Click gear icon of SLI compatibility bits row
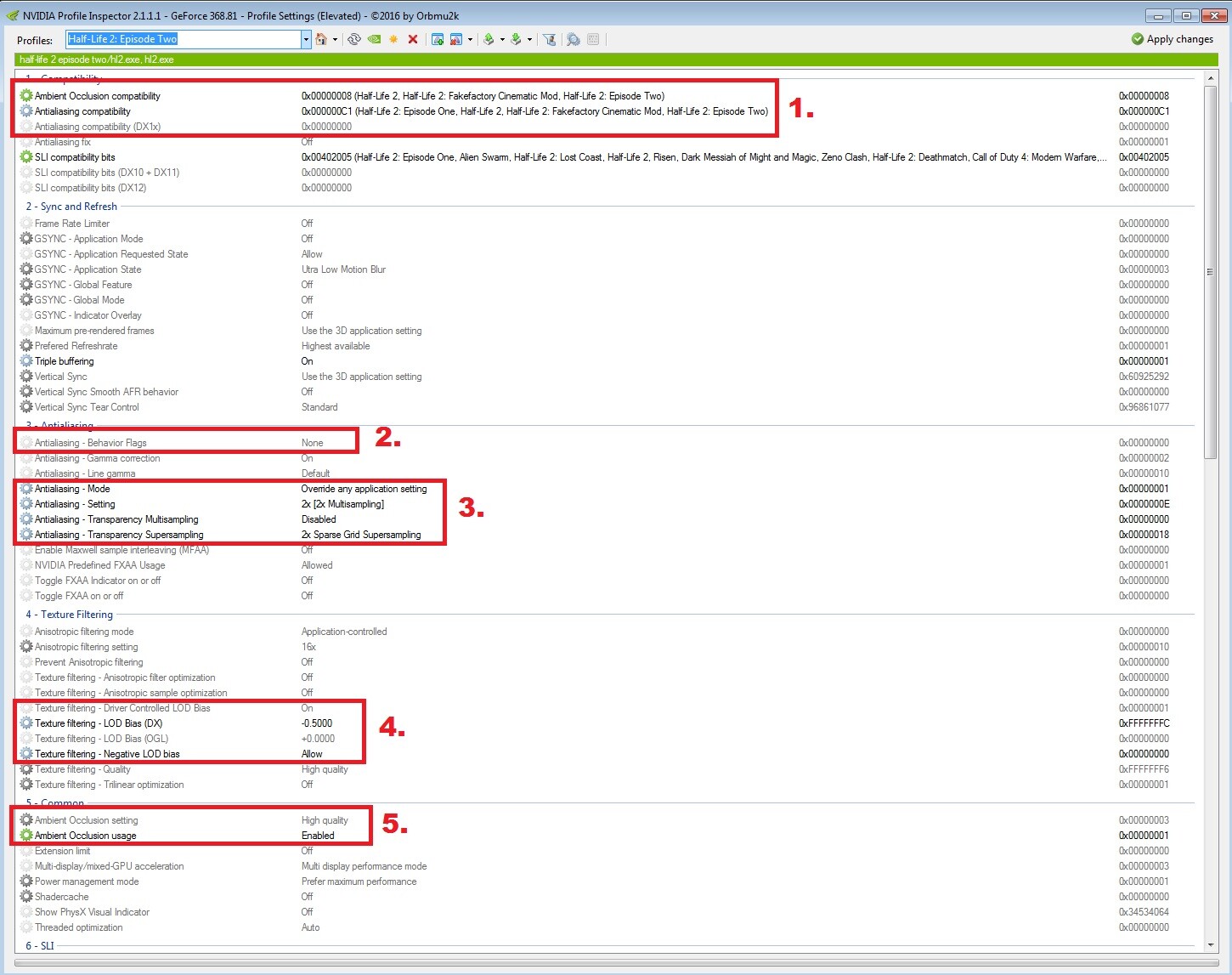Screen dimensions: 1232x975 point(26,157)
